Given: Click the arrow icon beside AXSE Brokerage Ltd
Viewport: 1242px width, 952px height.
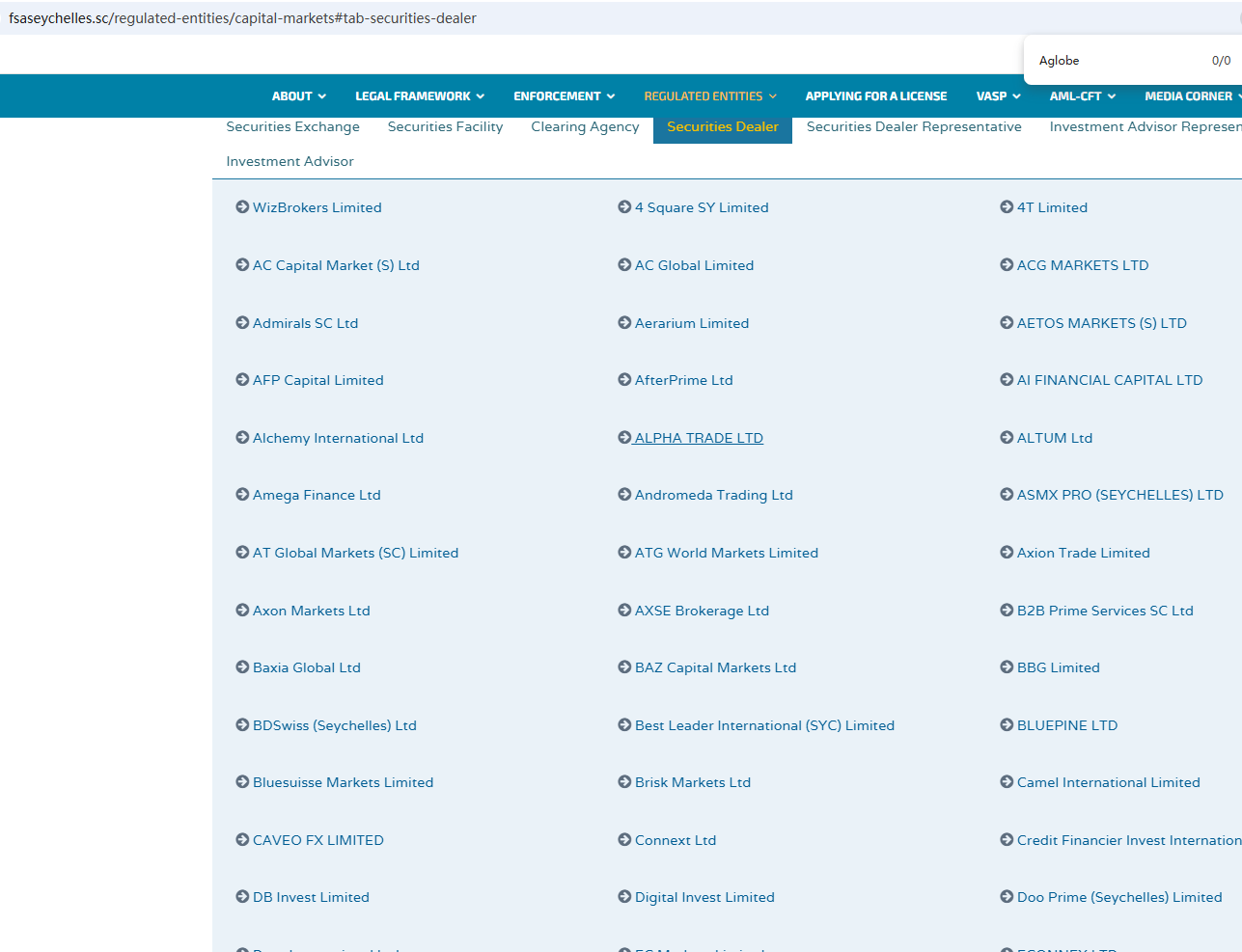Looking at the screenshot, I should (624, 611).
